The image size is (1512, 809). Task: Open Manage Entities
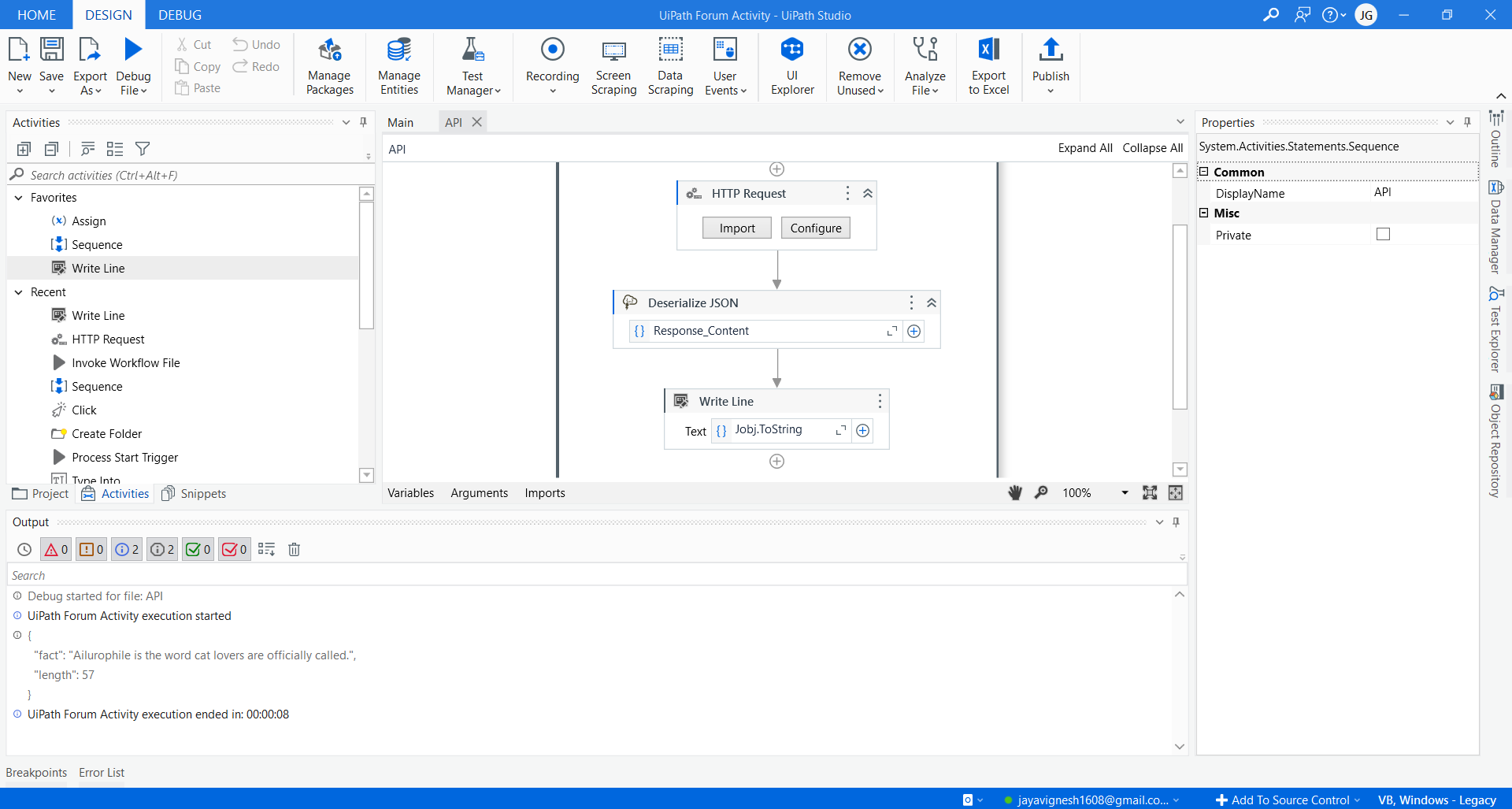[399, 66]
